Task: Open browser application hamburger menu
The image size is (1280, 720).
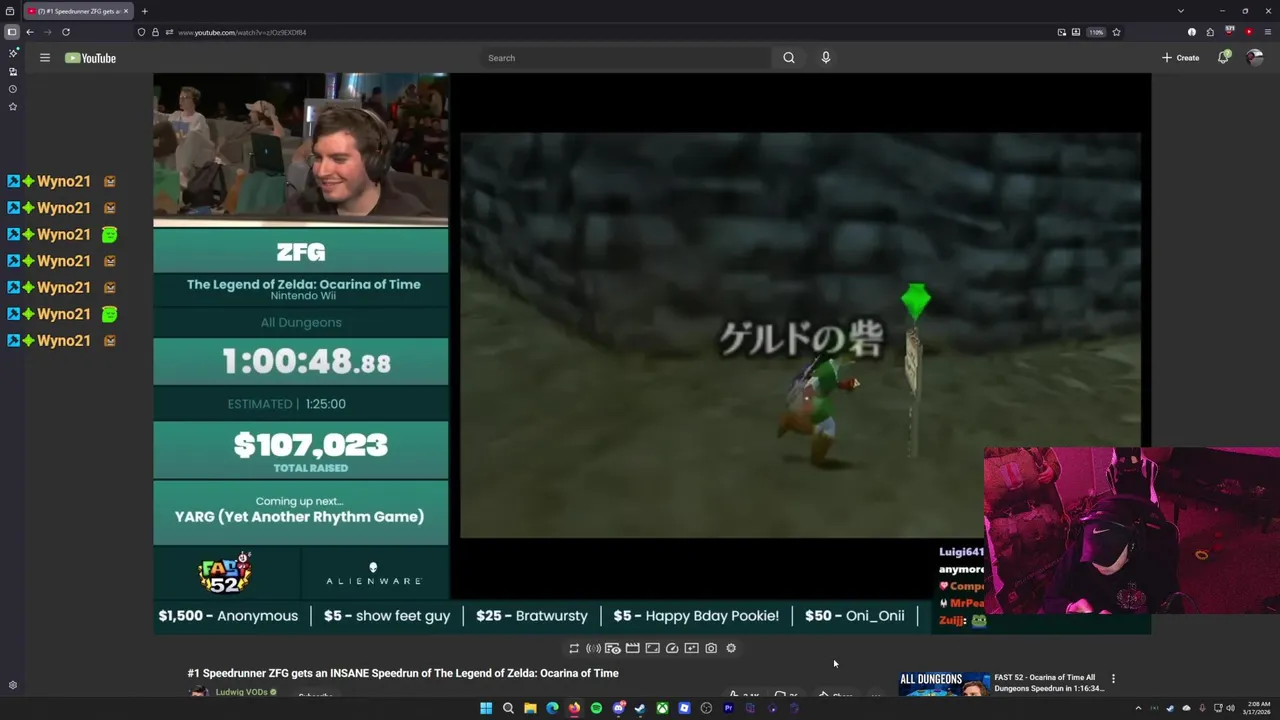Action: click(1268, 32)
